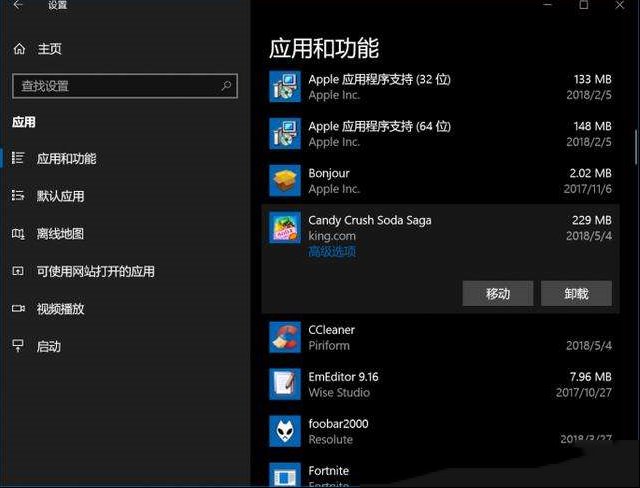Select the Apple 应用程序支持 (32 位) entry
The image size is (640, 488).
point(440,87)
